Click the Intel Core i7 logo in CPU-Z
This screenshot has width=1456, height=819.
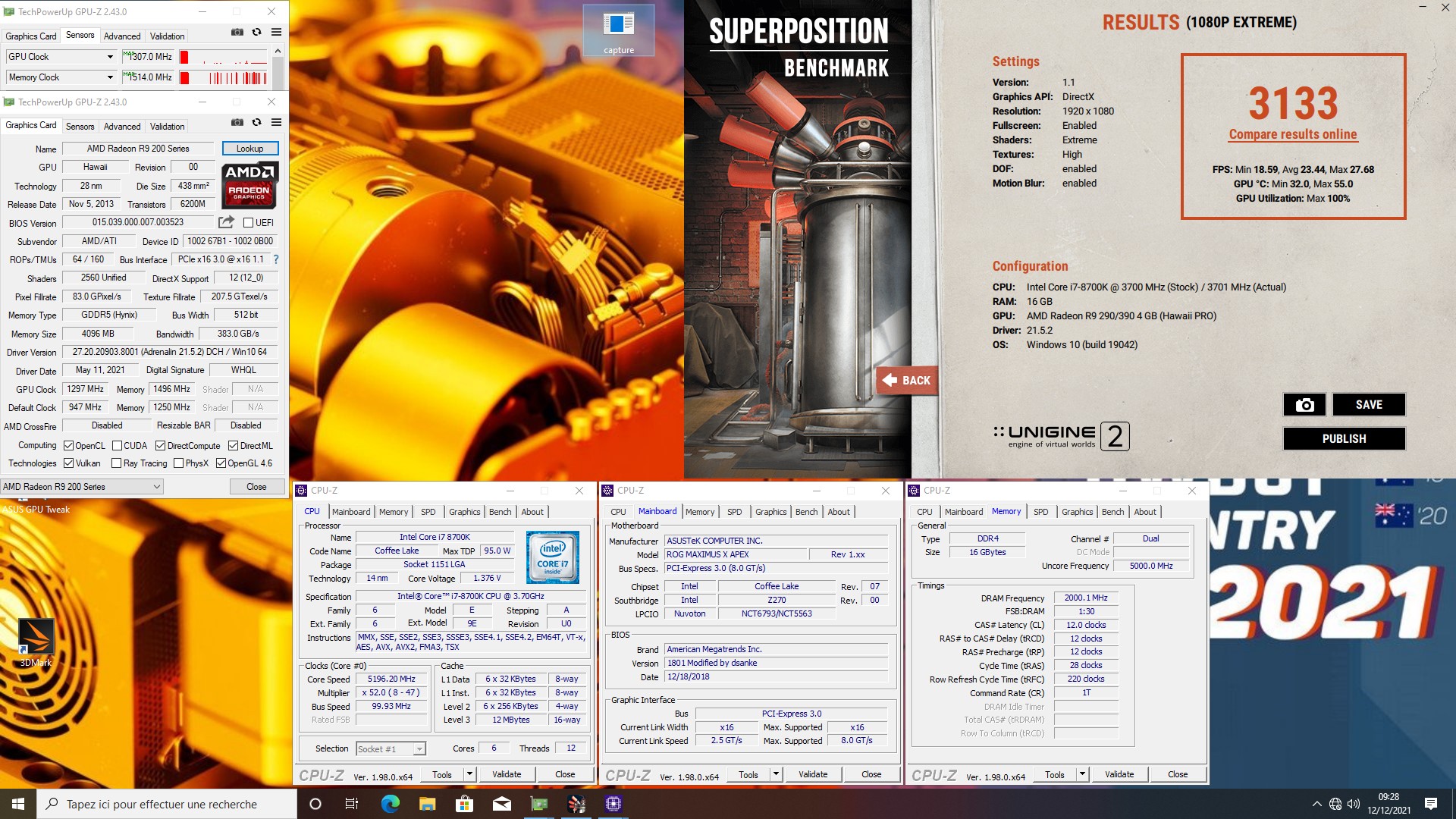point(553,557)
